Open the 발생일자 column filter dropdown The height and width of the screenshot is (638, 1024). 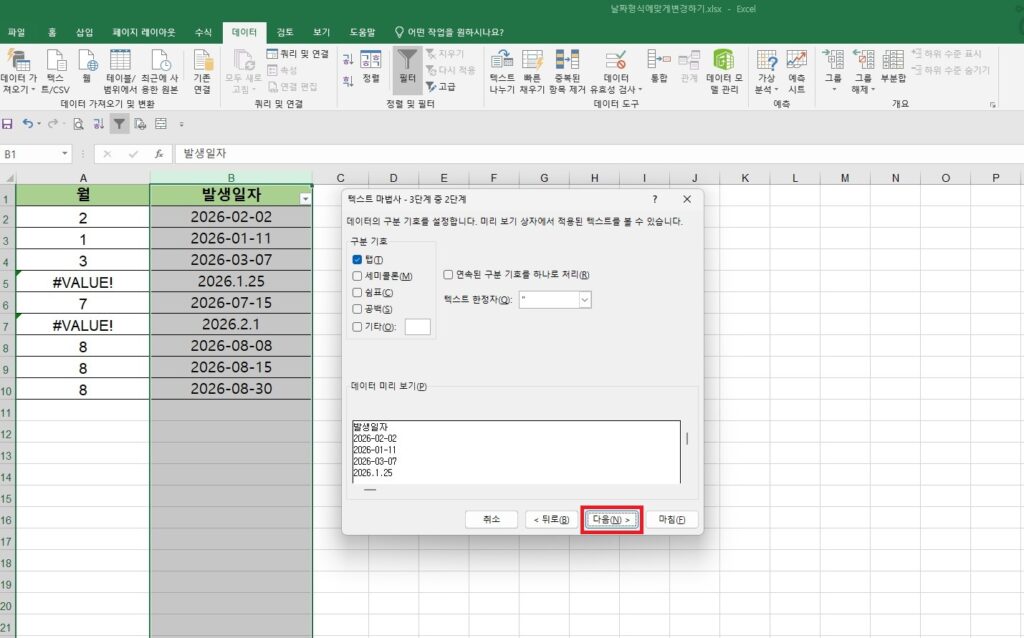point(305,199)
